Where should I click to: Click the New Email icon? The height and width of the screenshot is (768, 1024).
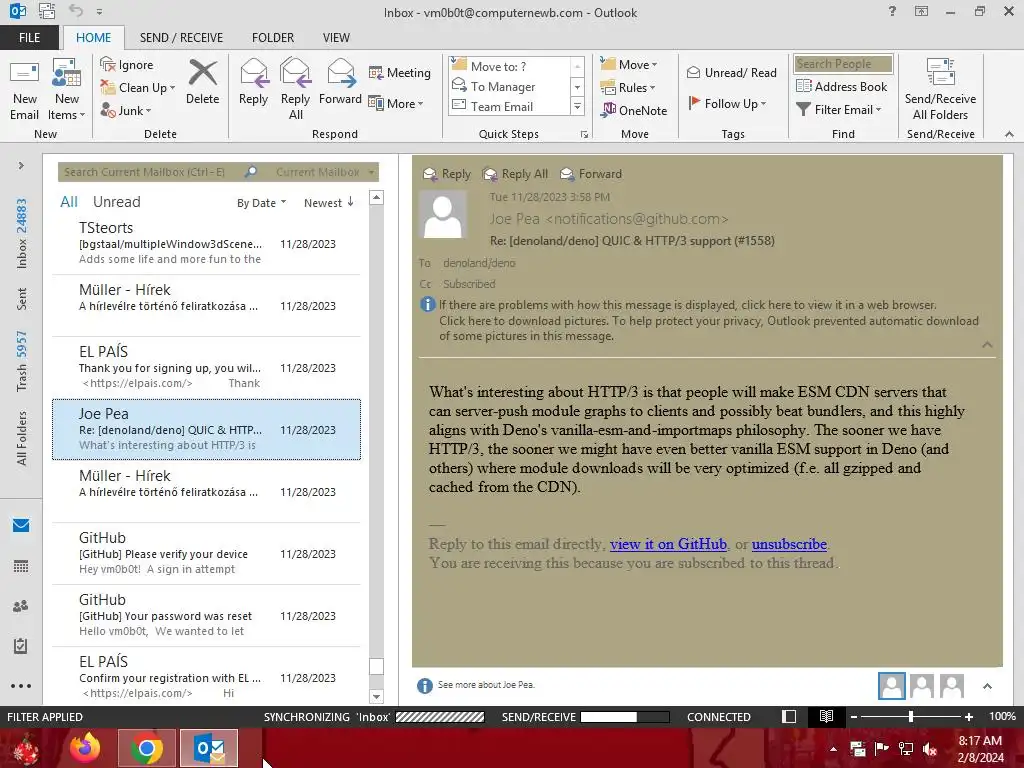pos(25,73)
